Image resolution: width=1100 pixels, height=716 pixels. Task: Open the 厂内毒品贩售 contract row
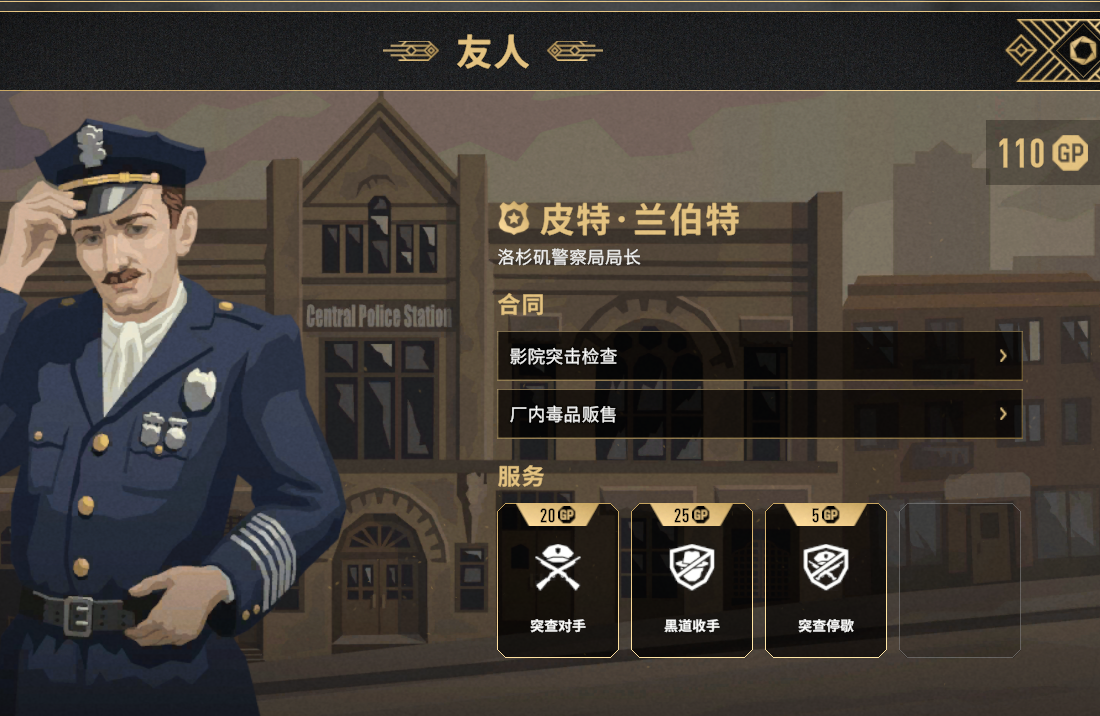point(760,414)
